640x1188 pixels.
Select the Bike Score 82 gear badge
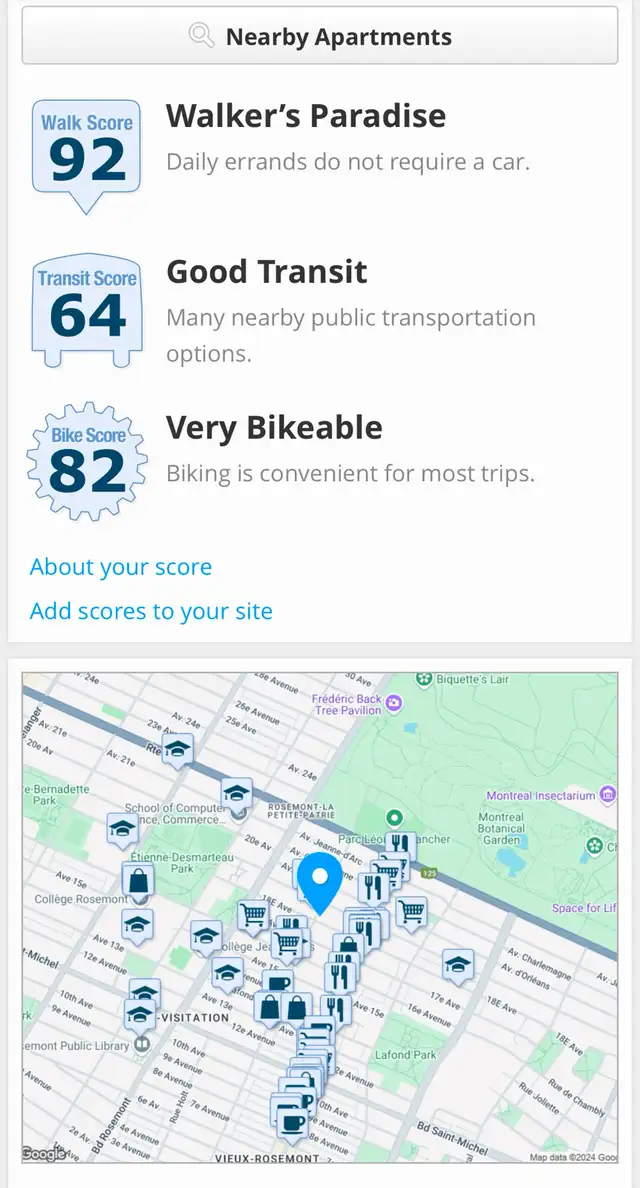[x=86, y=461]
